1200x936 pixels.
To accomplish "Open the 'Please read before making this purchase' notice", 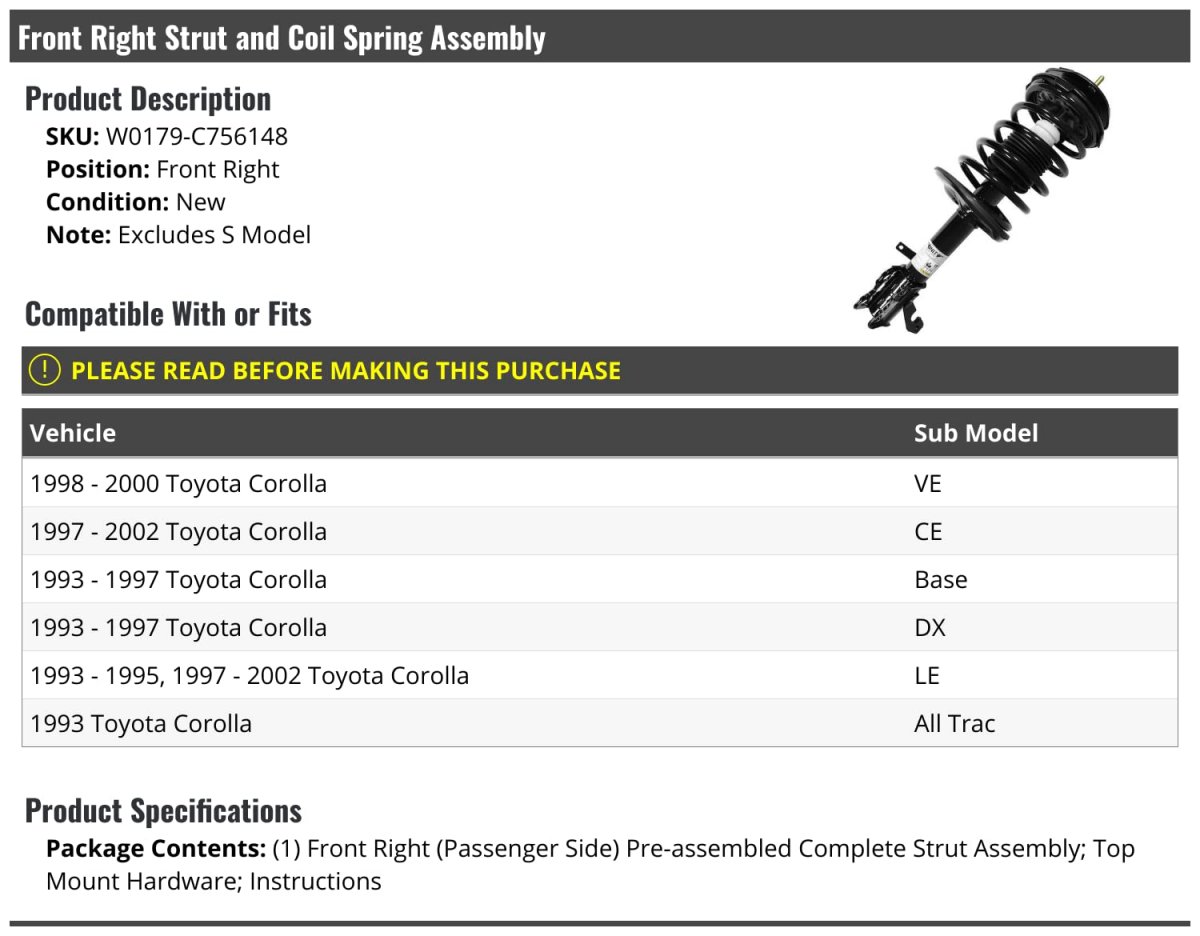I will (x=346, y=371).
